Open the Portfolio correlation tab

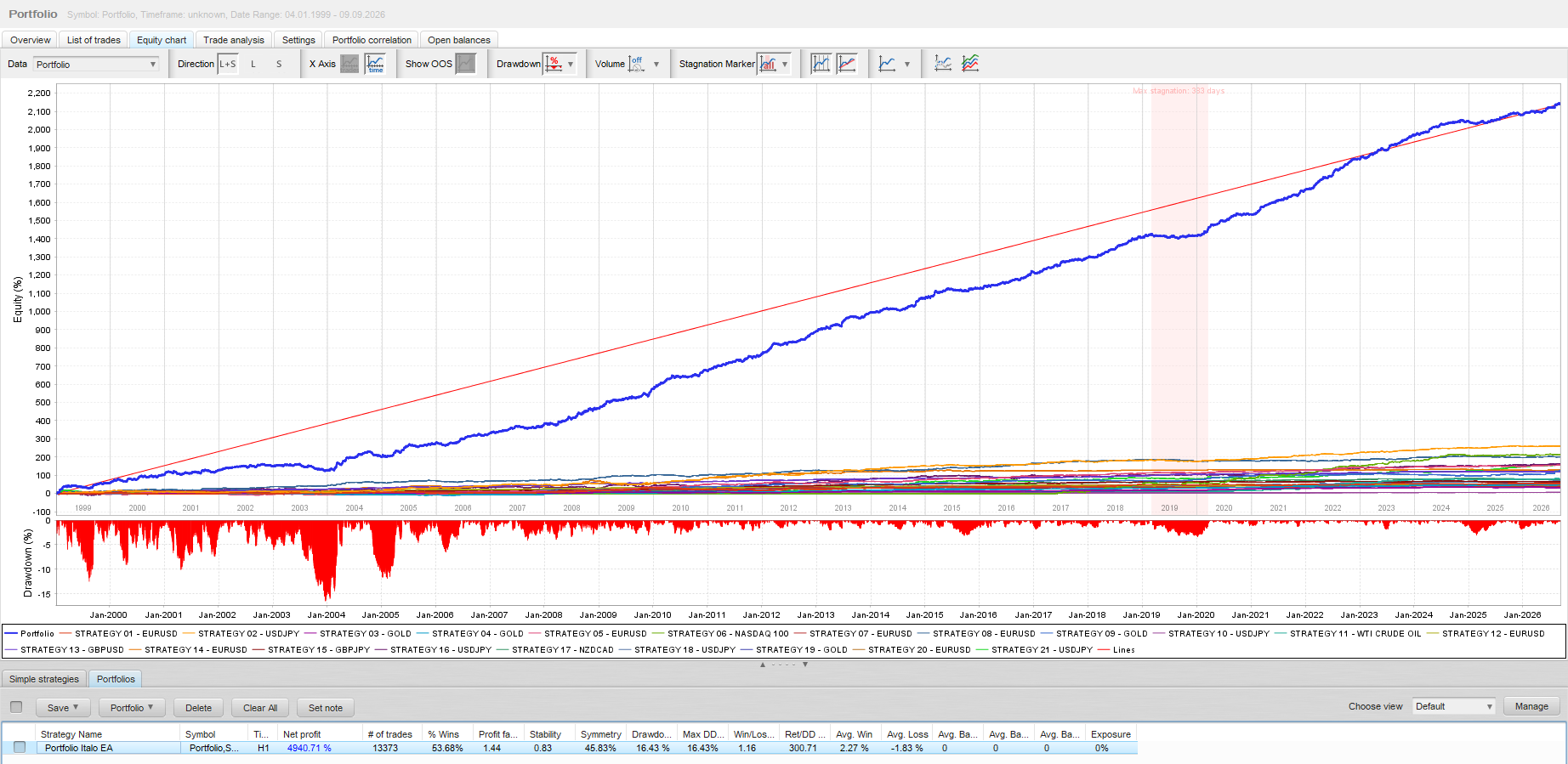click(372, 40)
